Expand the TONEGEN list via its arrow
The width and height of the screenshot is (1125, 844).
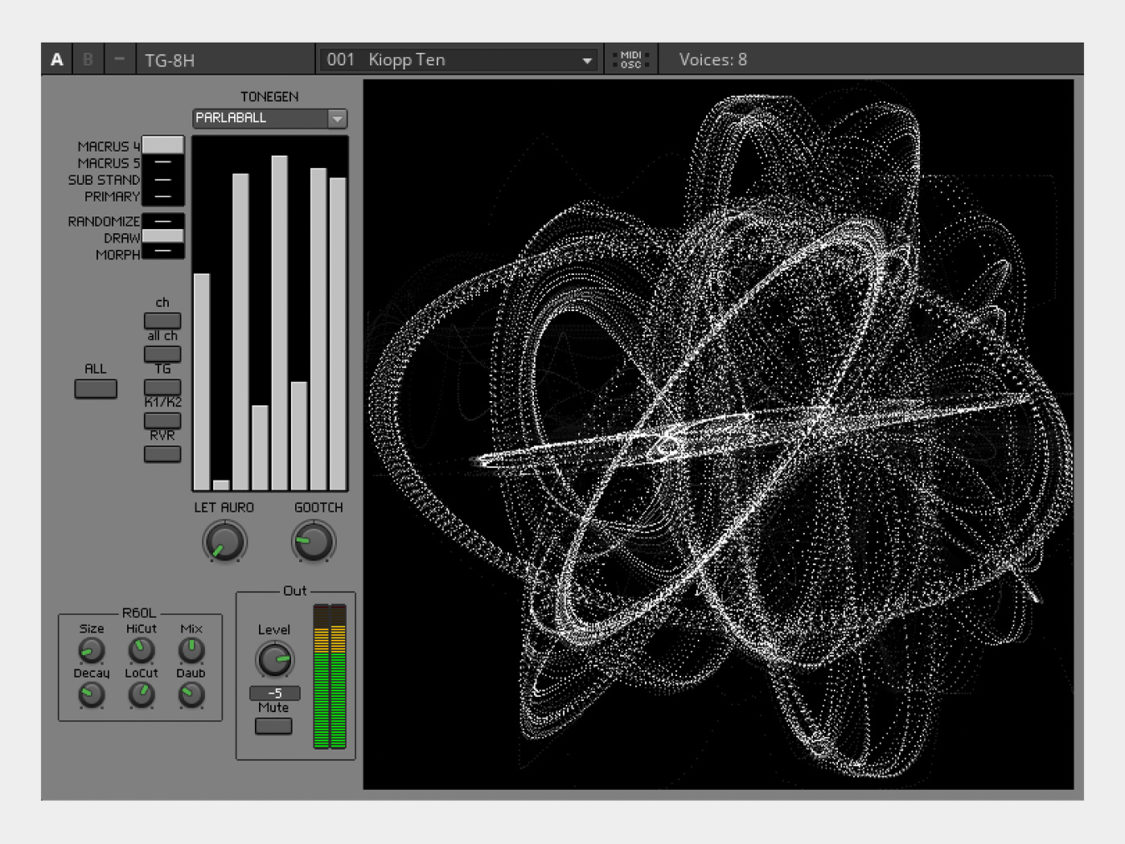pyautogui.click(x=337, y=118)
